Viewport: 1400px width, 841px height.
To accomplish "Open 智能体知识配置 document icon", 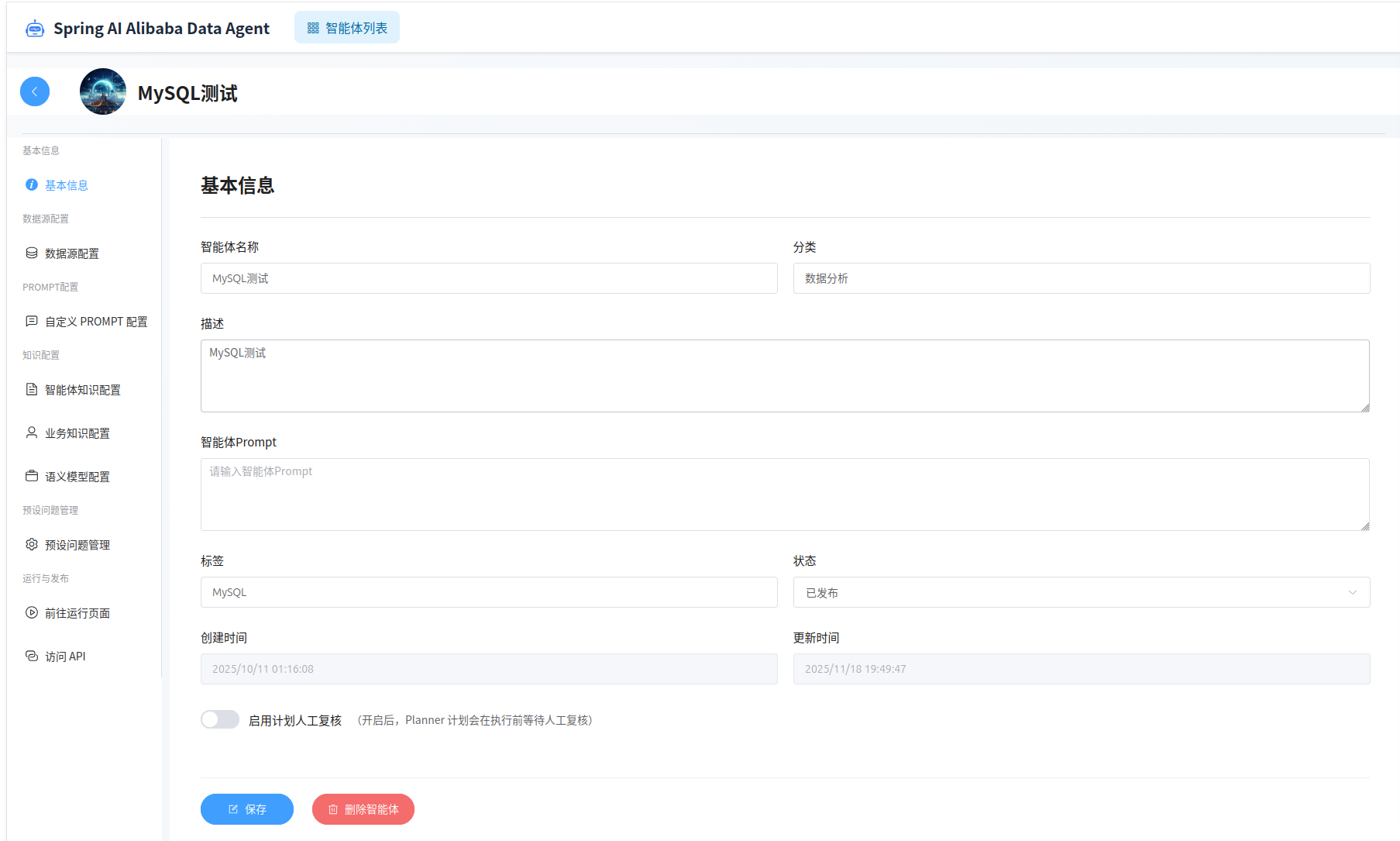I will coord(32,389).
